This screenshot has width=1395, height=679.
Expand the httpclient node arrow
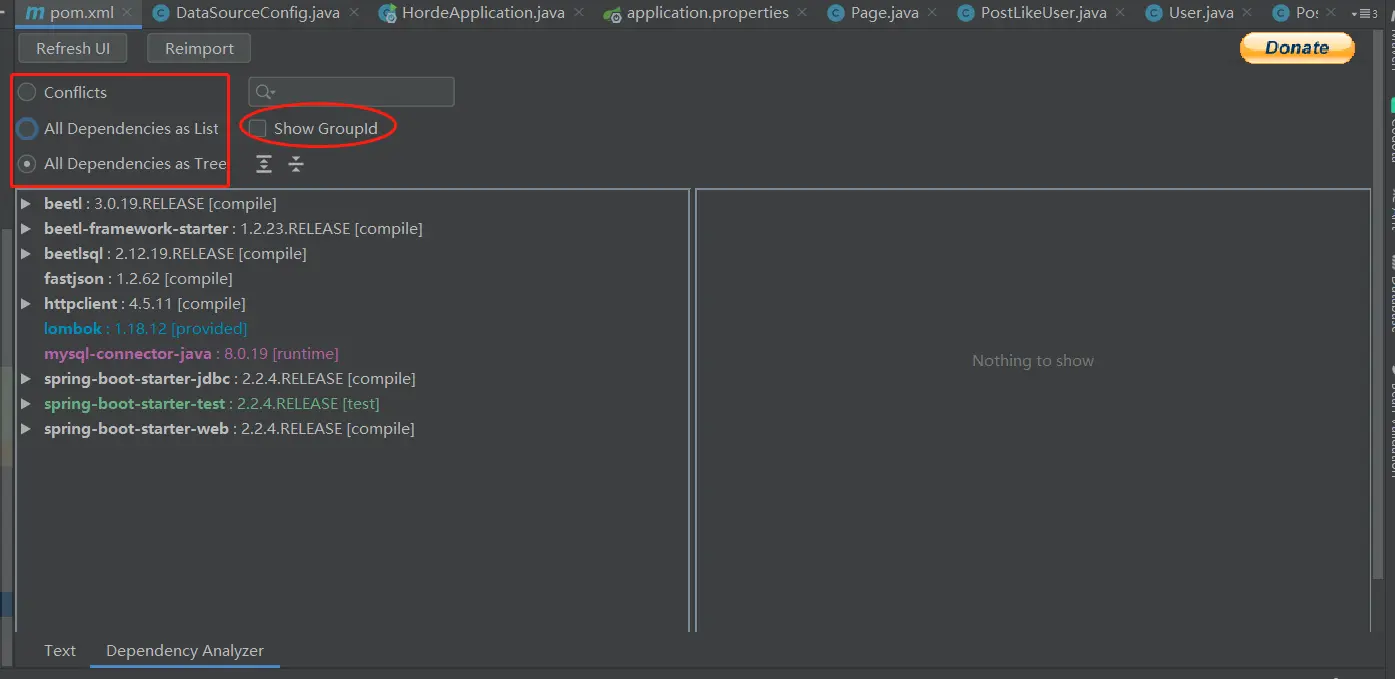pos(26,304)
